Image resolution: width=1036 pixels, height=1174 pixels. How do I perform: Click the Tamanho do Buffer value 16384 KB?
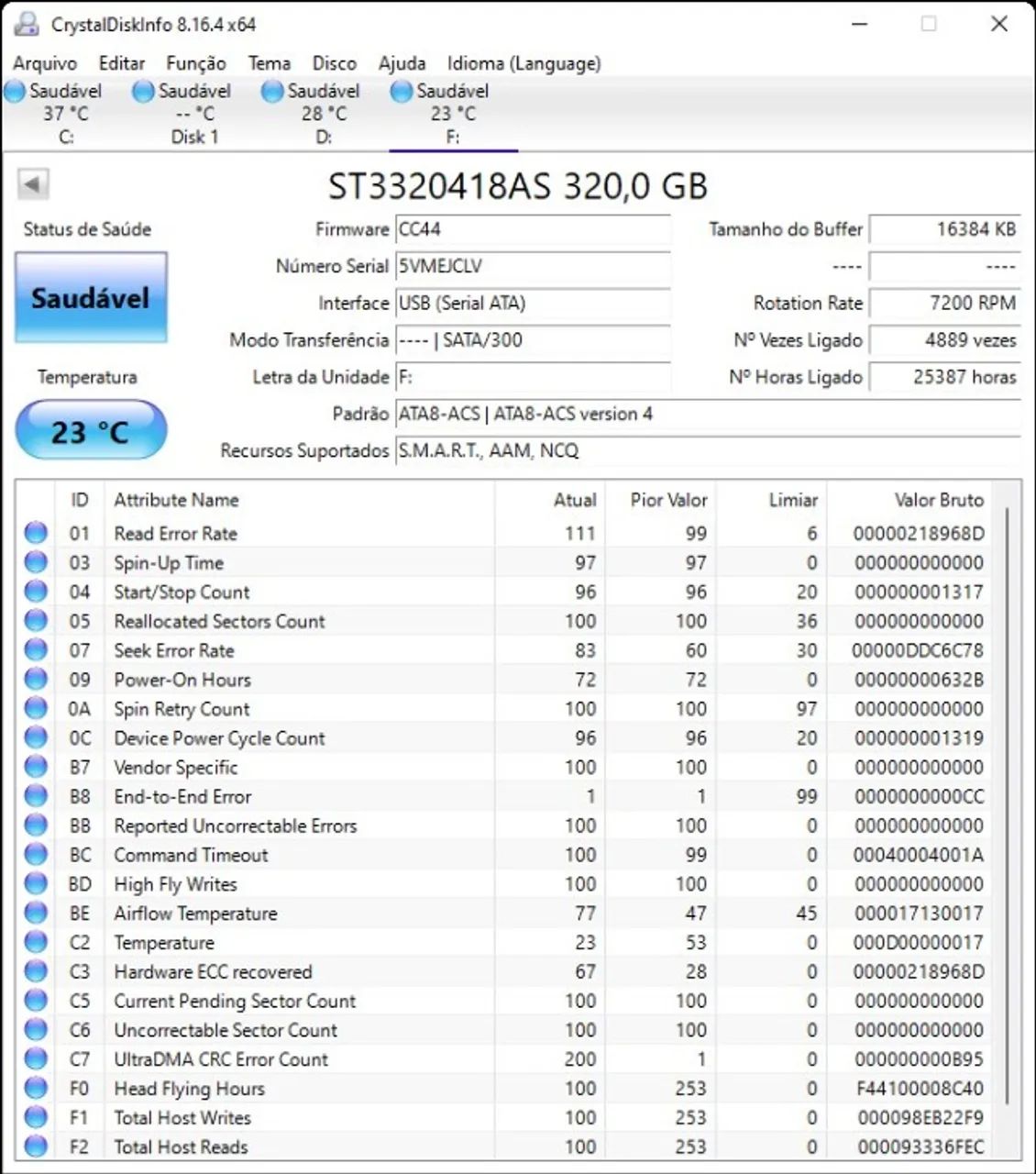coord(944,229)
